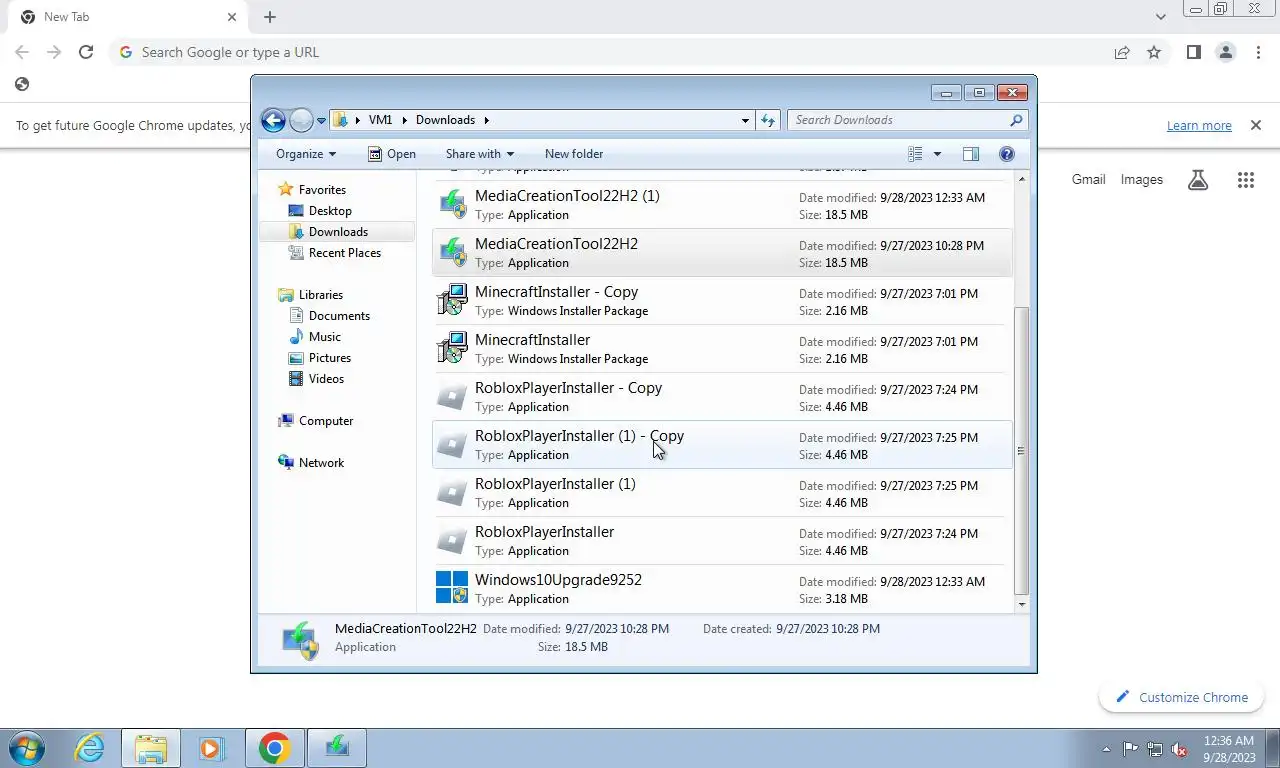The width and height of the screenshot is (1280, 768).
Task: Click the Open toolbar button
Action: point(391,154)
